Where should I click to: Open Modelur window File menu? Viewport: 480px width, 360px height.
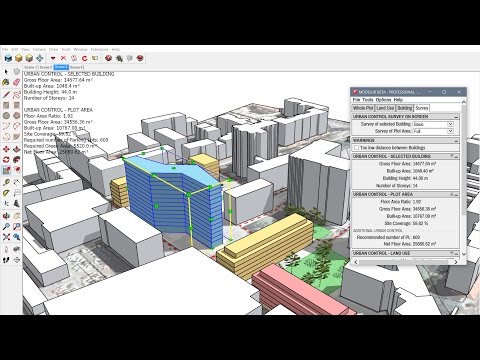[x=356, y=100]
